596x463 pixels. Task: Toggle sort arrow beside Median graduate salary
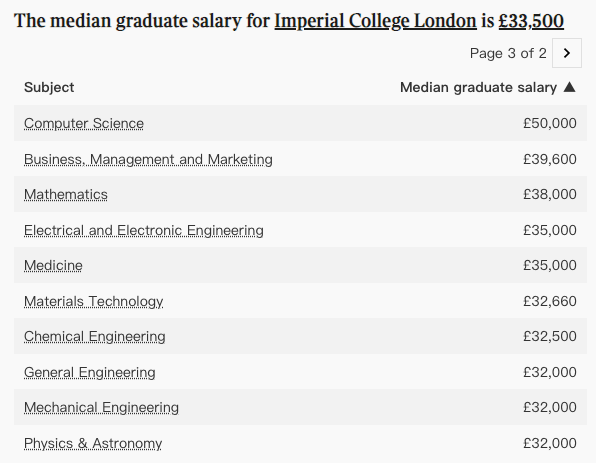point(569,87)
